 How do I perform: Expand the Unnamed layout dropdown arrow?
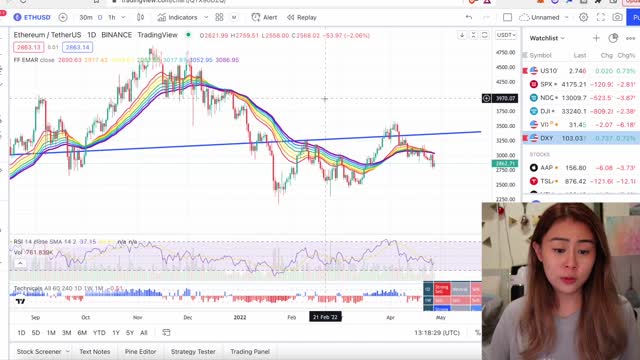coord(566,18)
